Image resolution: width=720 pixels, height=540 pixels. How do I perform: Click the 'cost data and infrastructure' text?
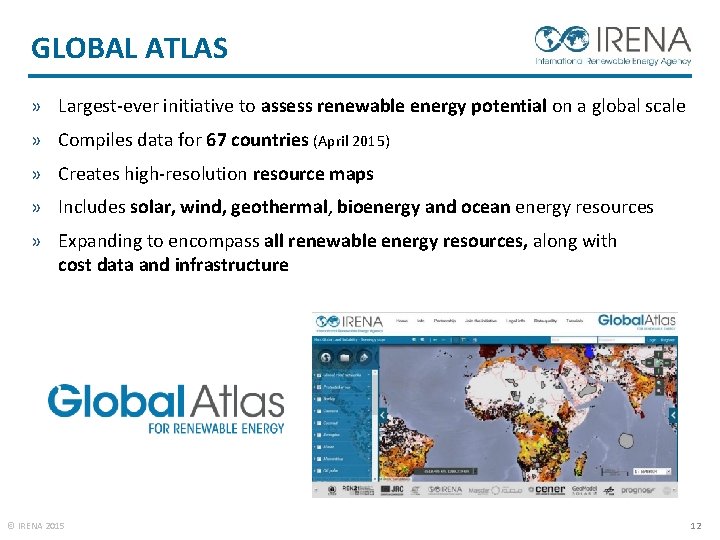[x=173, y=265]
